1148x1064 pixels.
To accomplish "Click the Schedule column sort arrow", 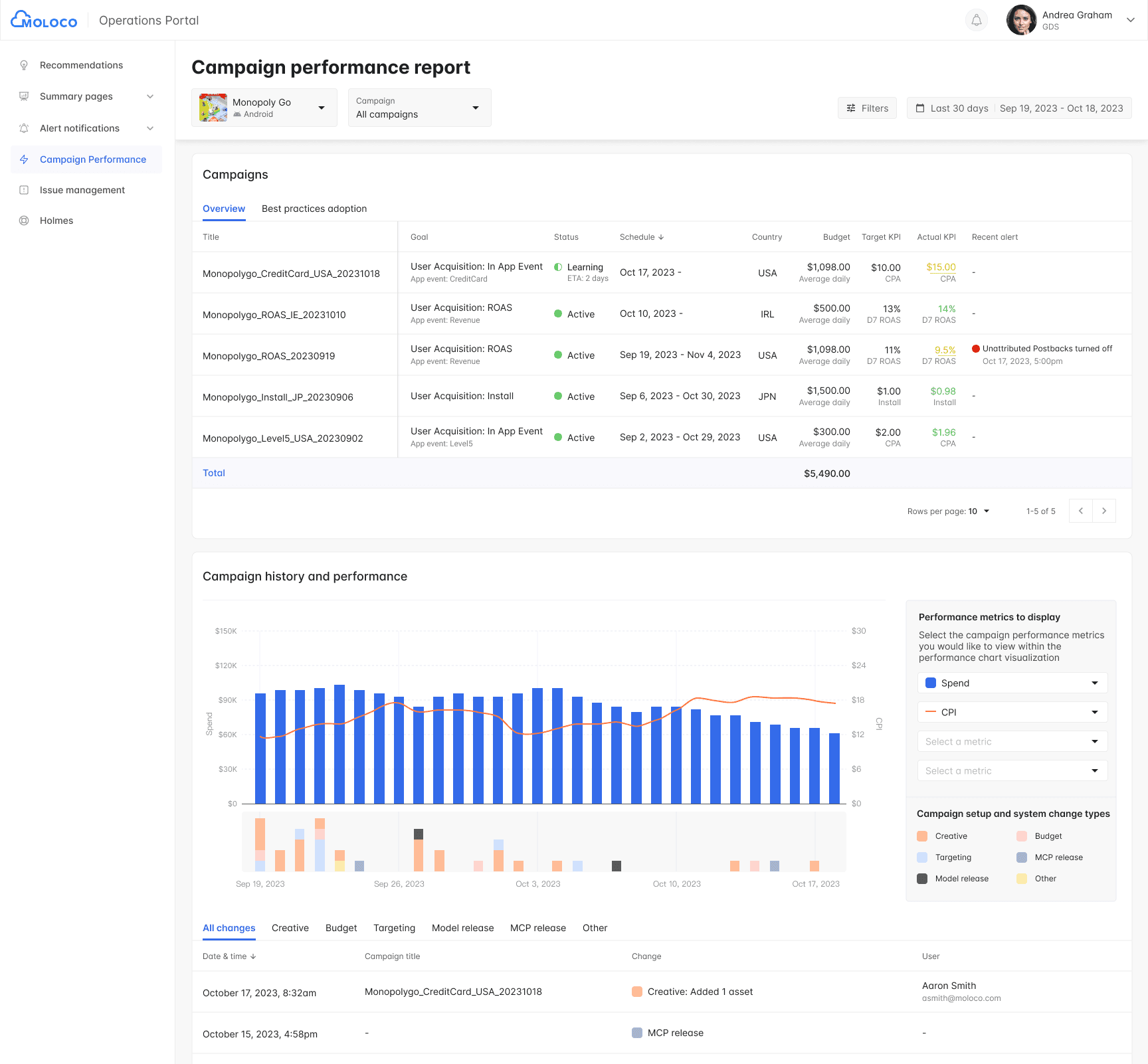I will (661, 237).
